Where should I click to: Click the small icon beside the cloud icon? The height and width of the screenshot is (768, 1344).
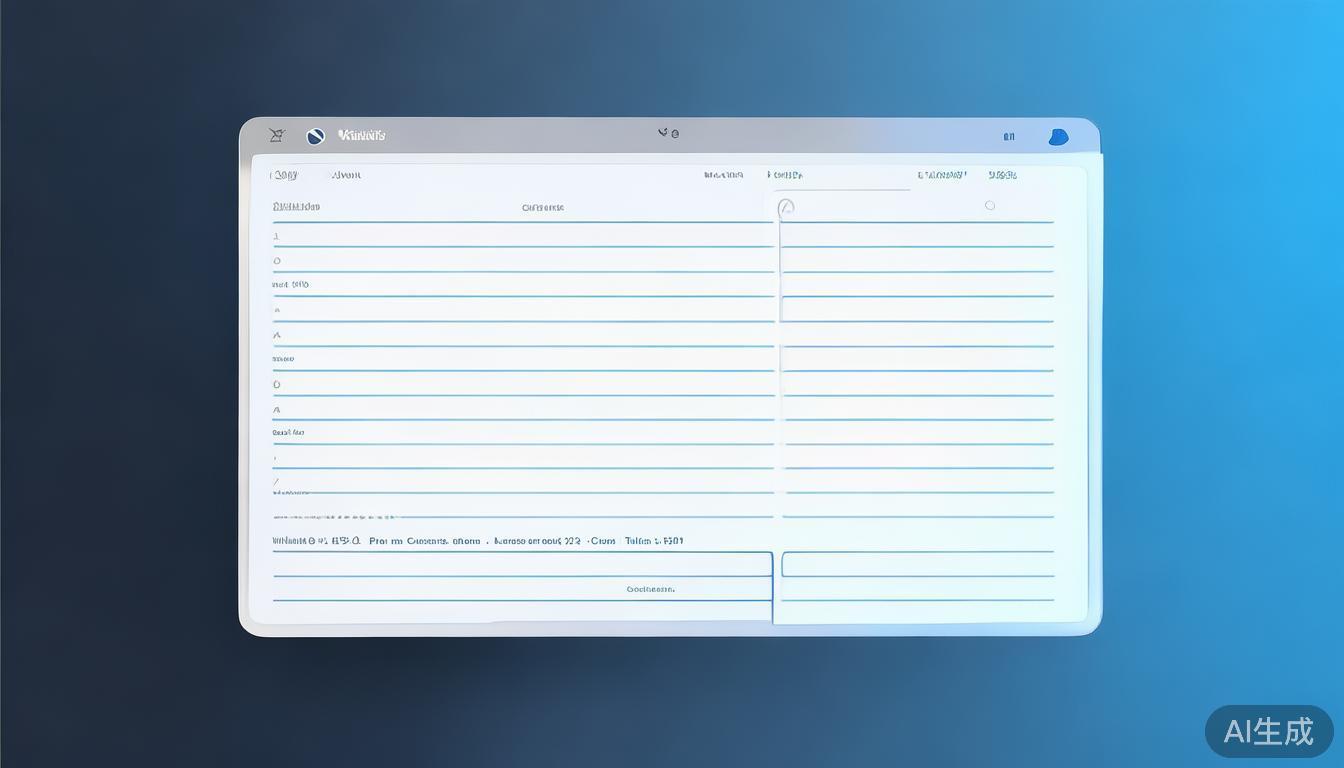tap(1009, 137)
